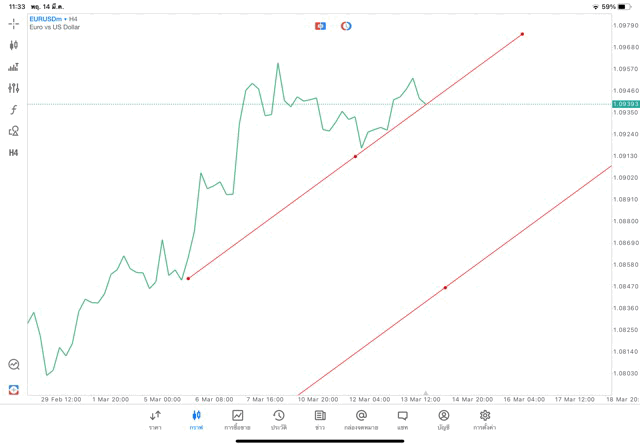The width and height of the screenshot is (640, 447).
Task: Select the upper trendline's top end anchor point
Action: pos(522,34)
